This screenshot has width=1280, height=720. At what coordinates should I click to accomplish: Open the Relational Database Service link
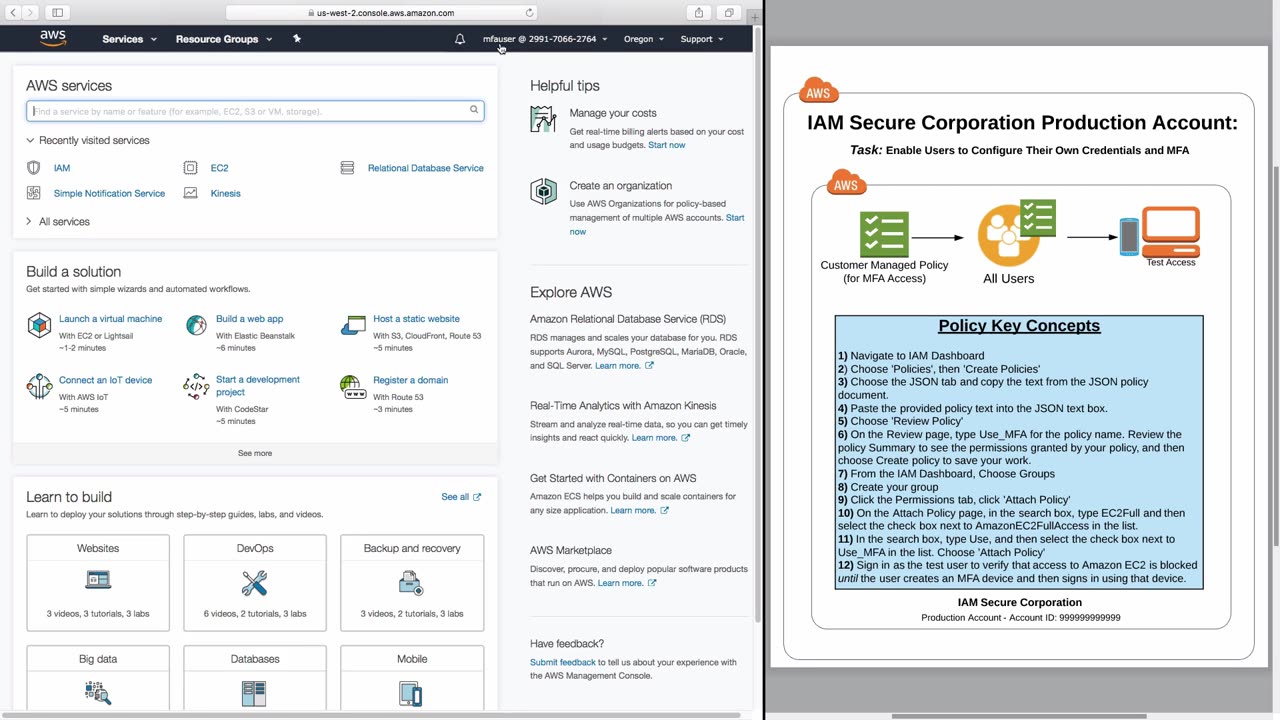pyautogui.click(x=426, y=168)
